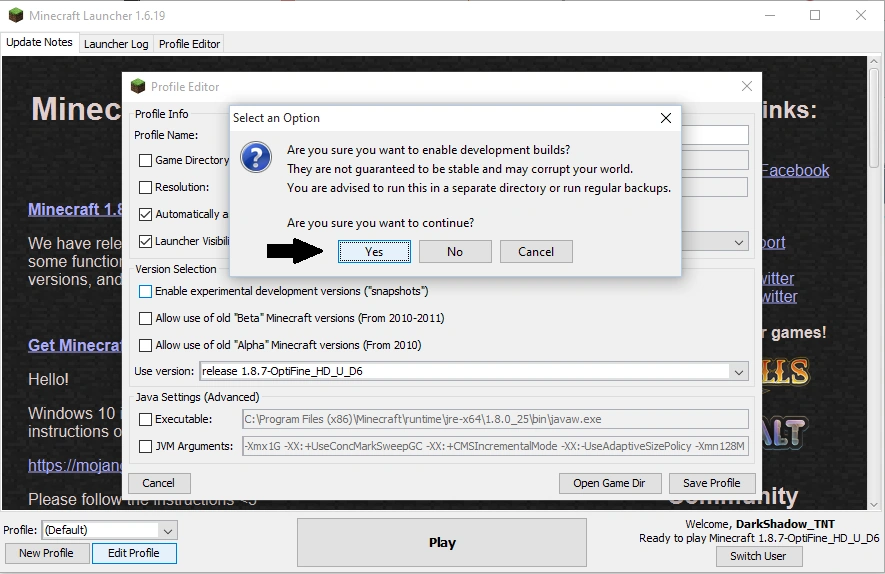This screenshot has width=885, height=574.
Task: Uncheck the Automatically ask checkbox
Action: tap(145, 214)
